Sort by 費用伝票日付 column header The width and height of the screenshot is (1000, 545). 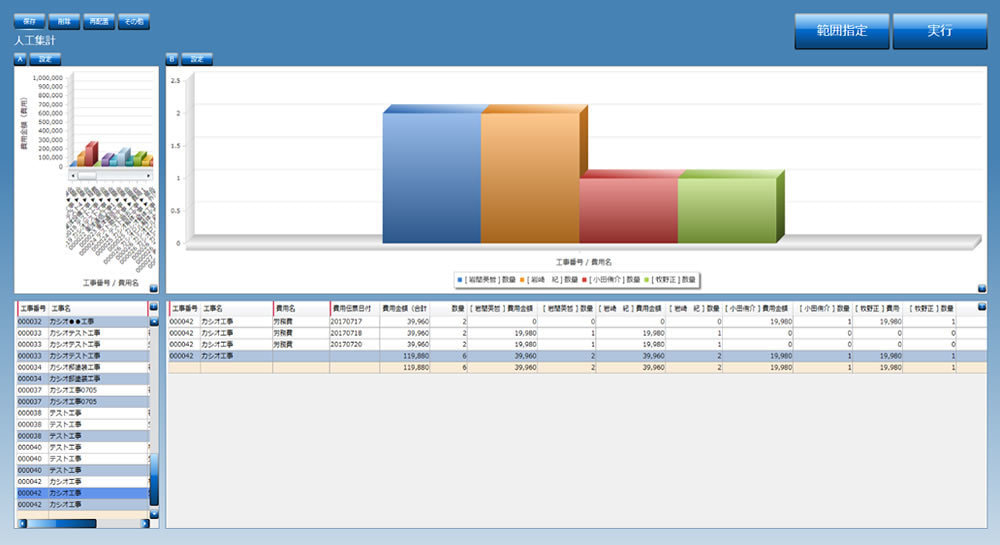(x=354, y=309)
